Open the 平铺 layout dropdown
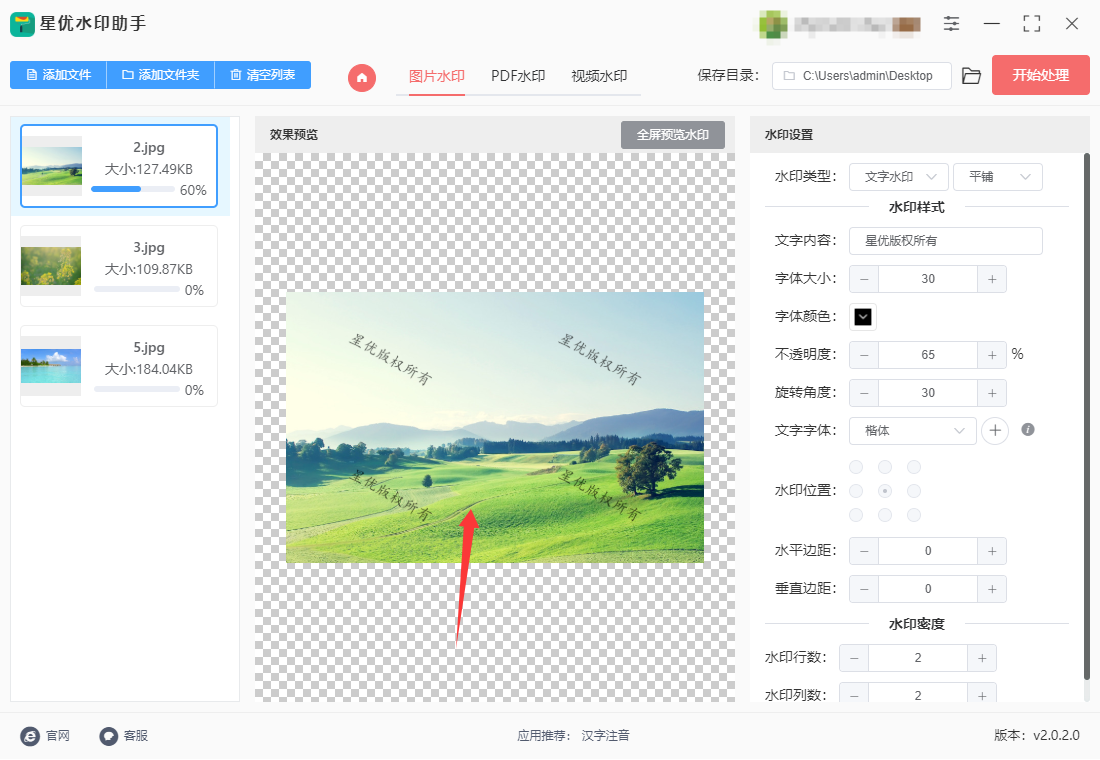This screenshot has width=1100, height=760. pos(998,177)
